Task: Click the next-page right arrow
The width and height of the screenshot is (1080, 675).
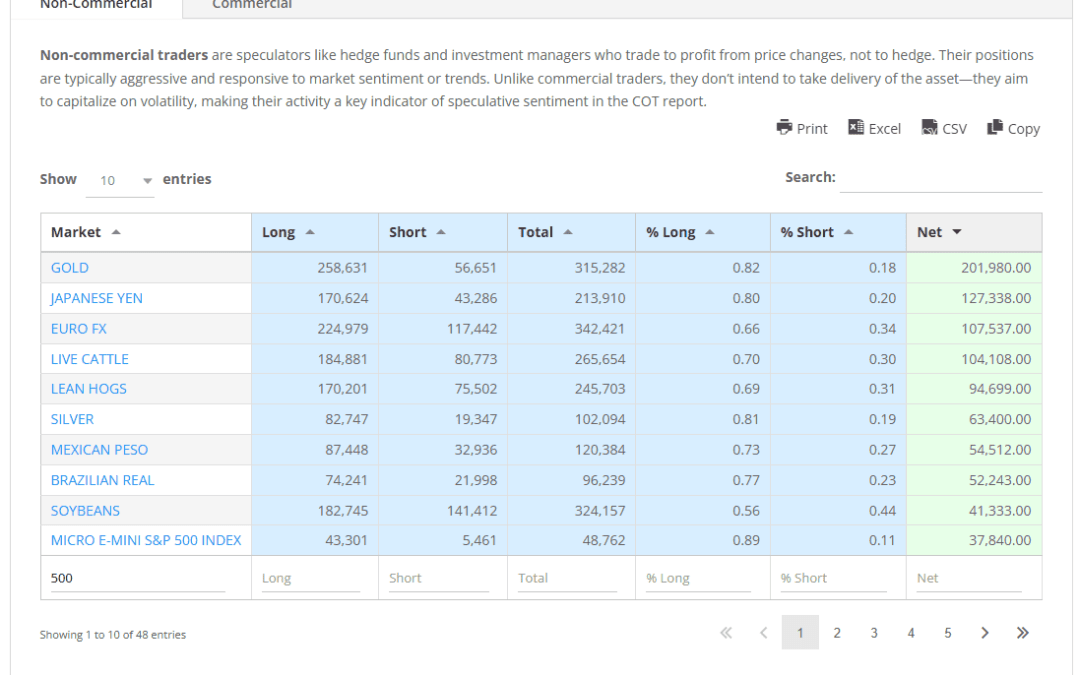Action: click(985, 632)
